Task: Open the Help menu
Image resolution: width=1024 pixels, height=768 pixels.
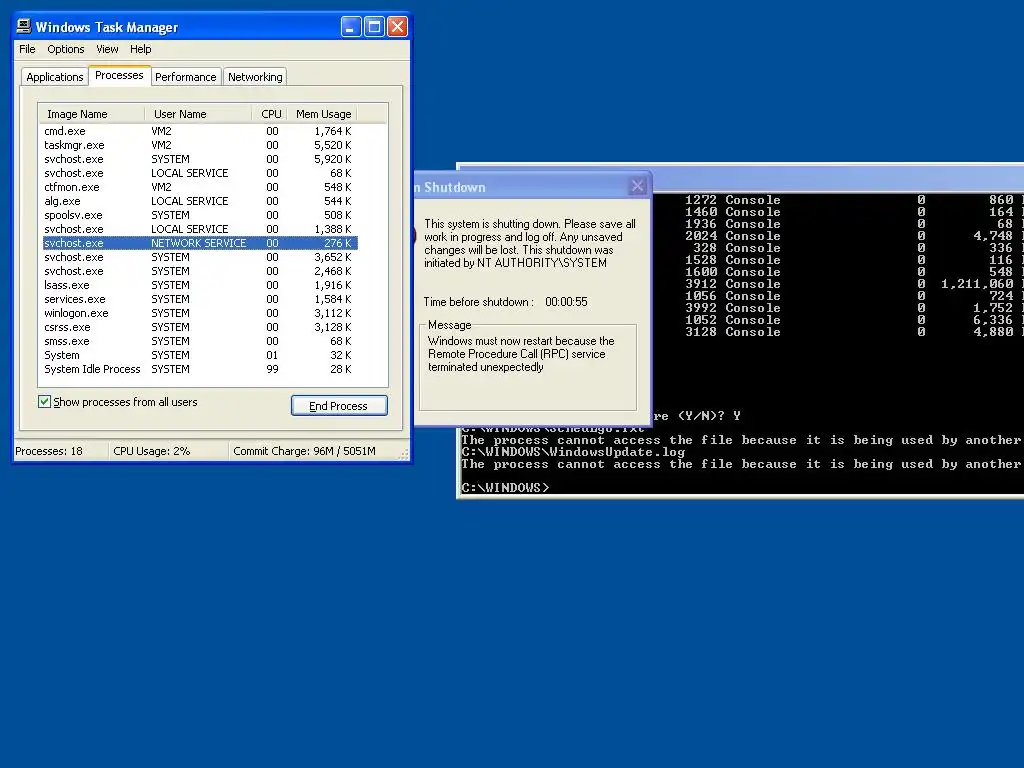Action: [140, 49]
